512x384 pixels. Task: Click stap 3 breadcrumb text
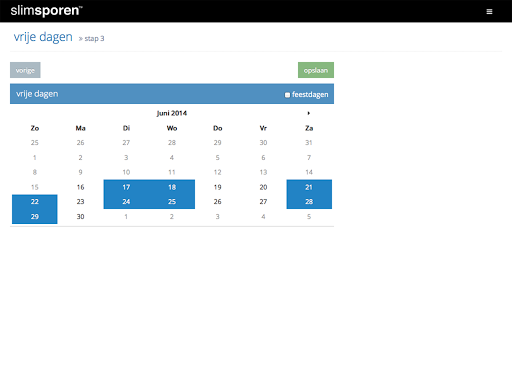point(94,39)
